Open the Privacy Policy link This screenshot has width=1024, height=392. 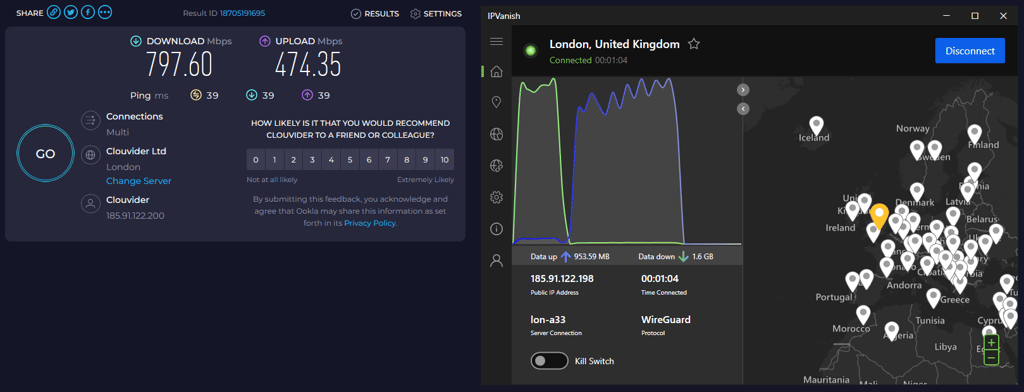point(370,223)
